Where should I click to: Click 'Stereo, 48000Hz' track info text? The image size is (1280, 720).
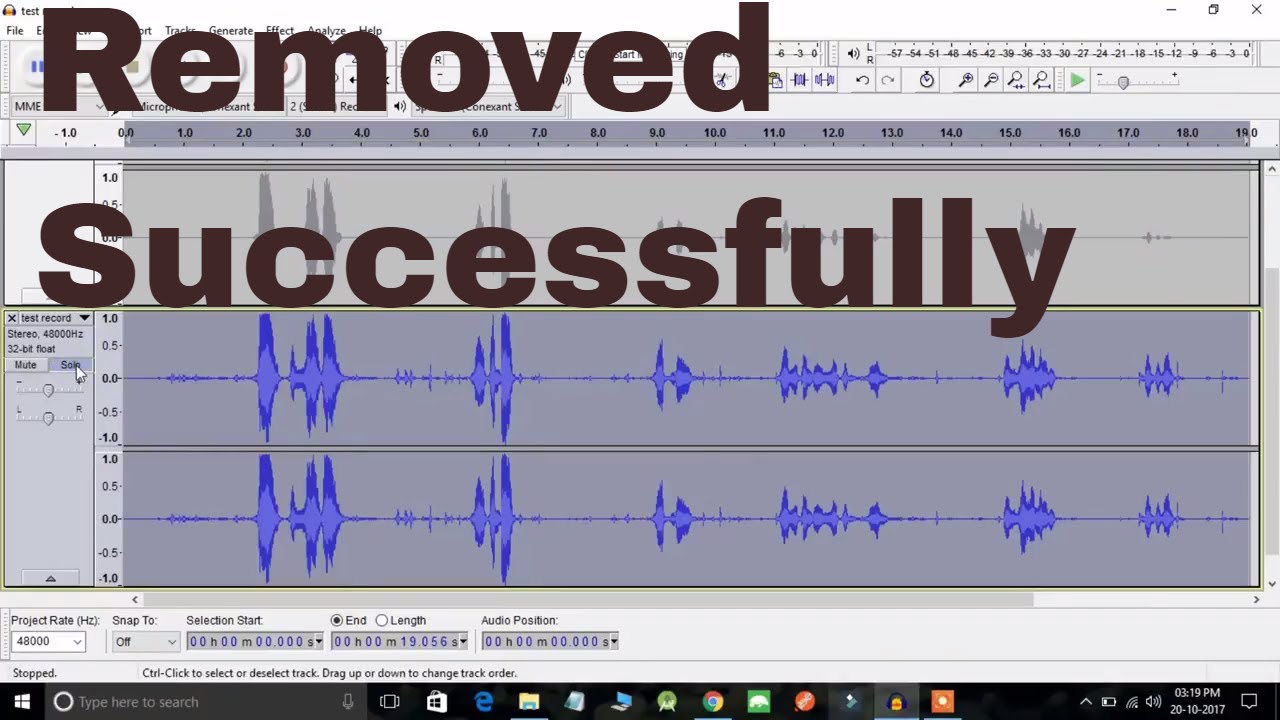tap(45, 334)
